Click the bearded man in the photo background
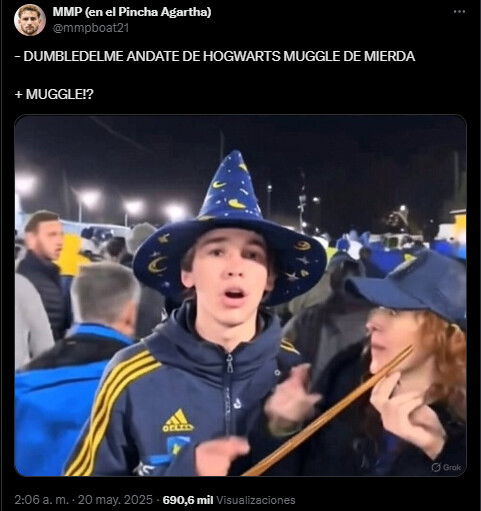The height and width of the screenshot is (511, 481). pos(42,273)
